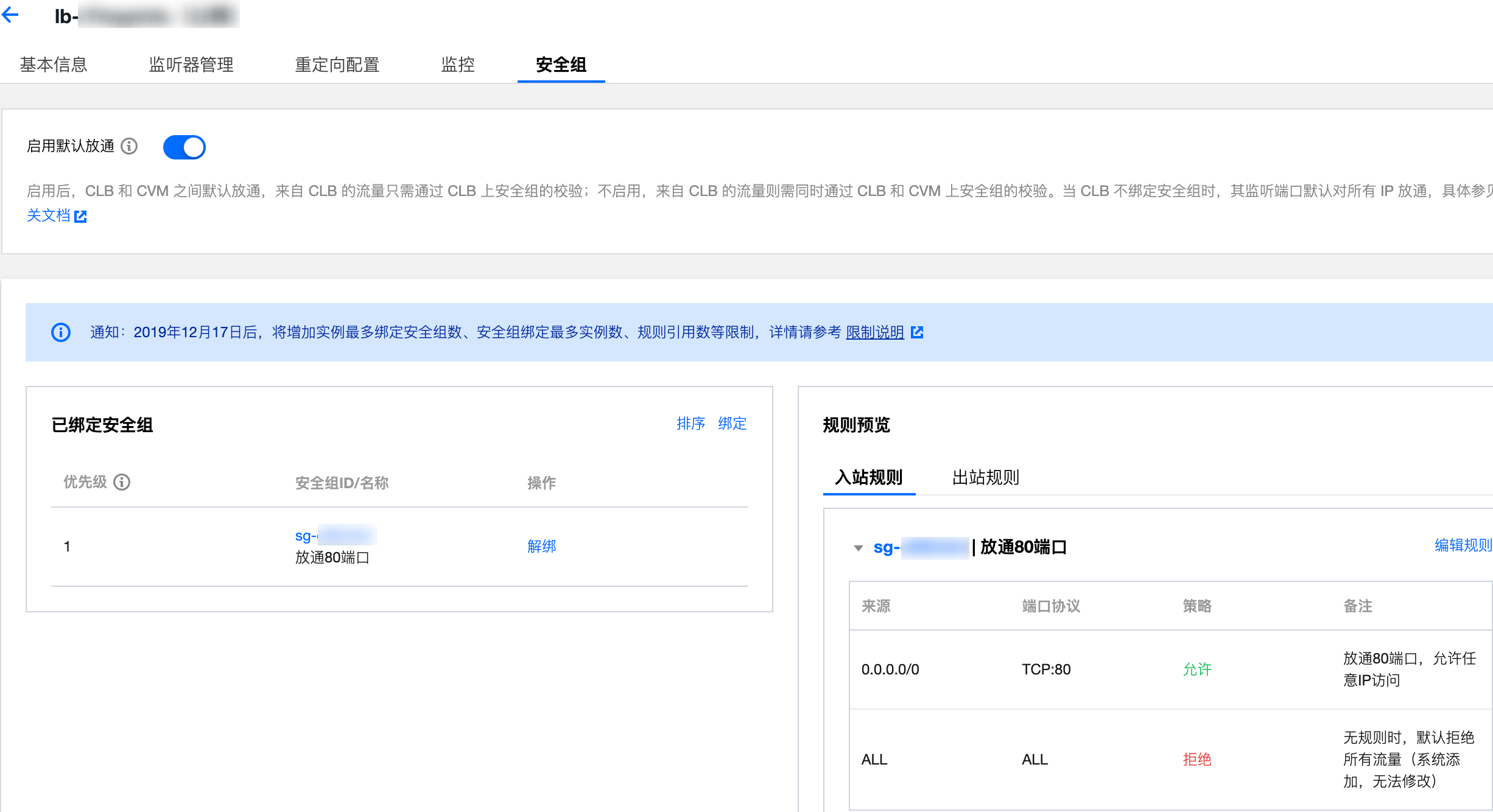Toggle the 启用默认放通 switch

[184, 147]
